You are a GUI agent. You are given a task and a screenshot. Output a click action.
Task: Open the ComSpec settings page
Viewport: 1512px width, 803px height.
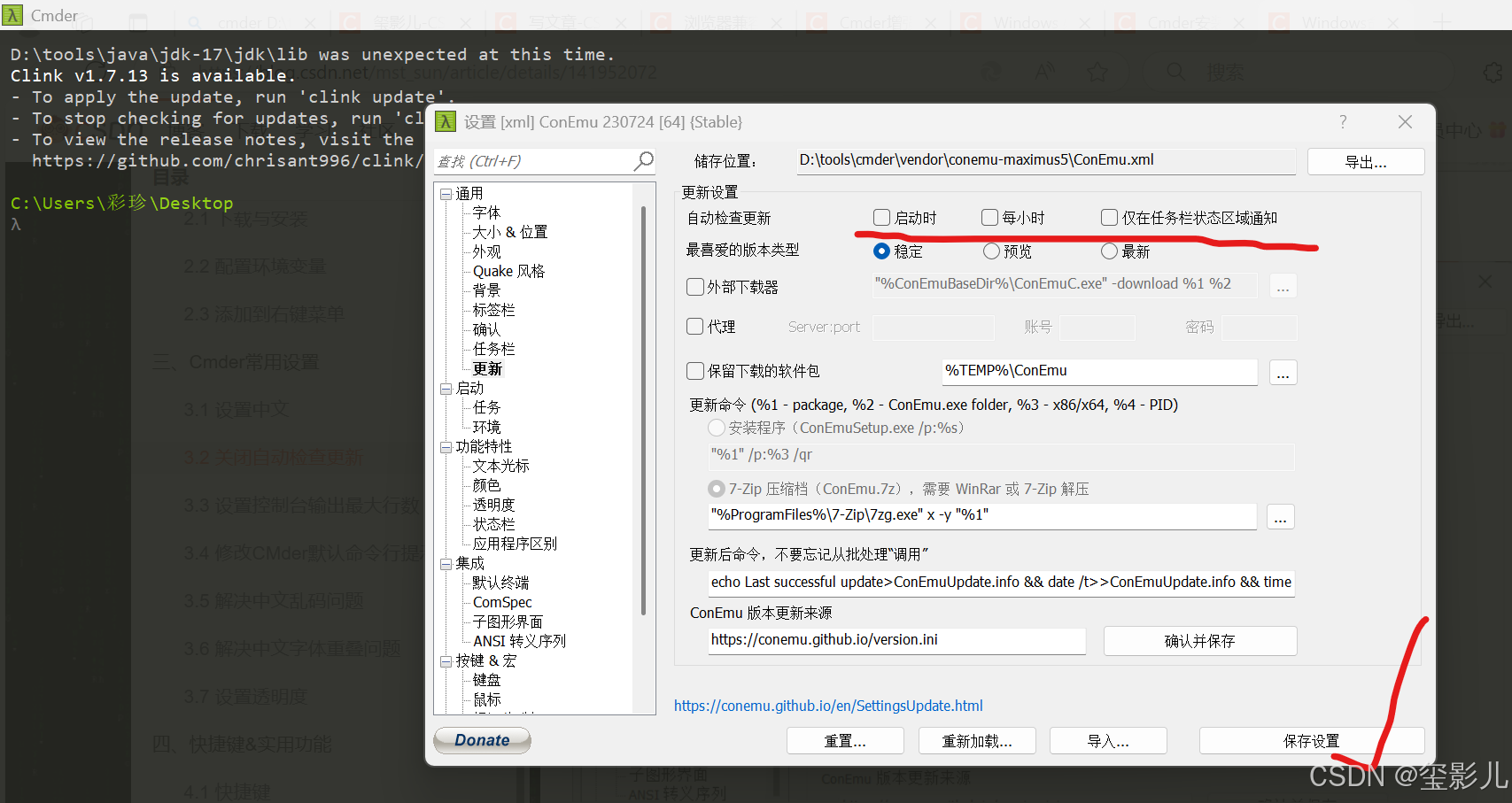click(502, 602)
